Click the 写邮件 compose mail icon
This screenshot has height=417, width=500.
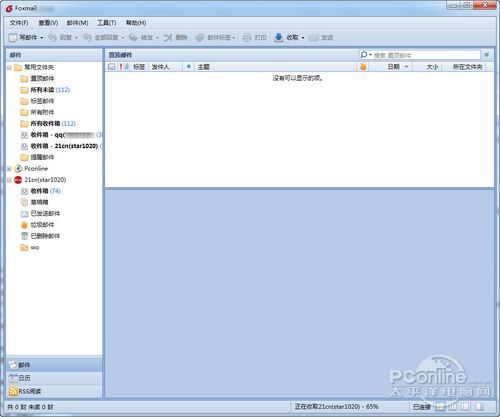[13, 38]
